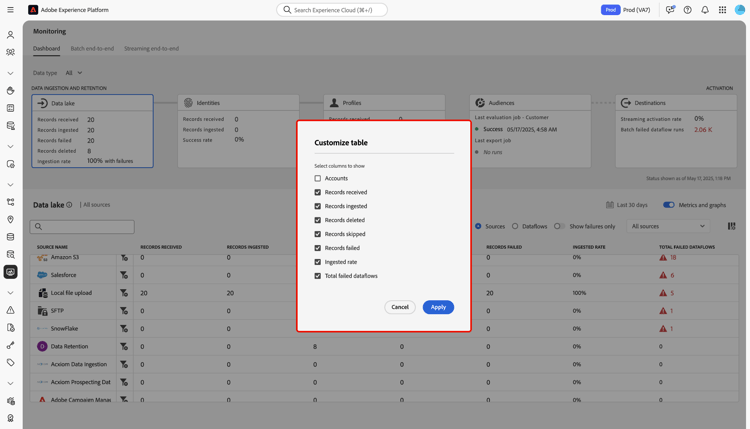The image size is (750, 429).
Task: Click the Cancel button in dialog
Action: point(400,307)
